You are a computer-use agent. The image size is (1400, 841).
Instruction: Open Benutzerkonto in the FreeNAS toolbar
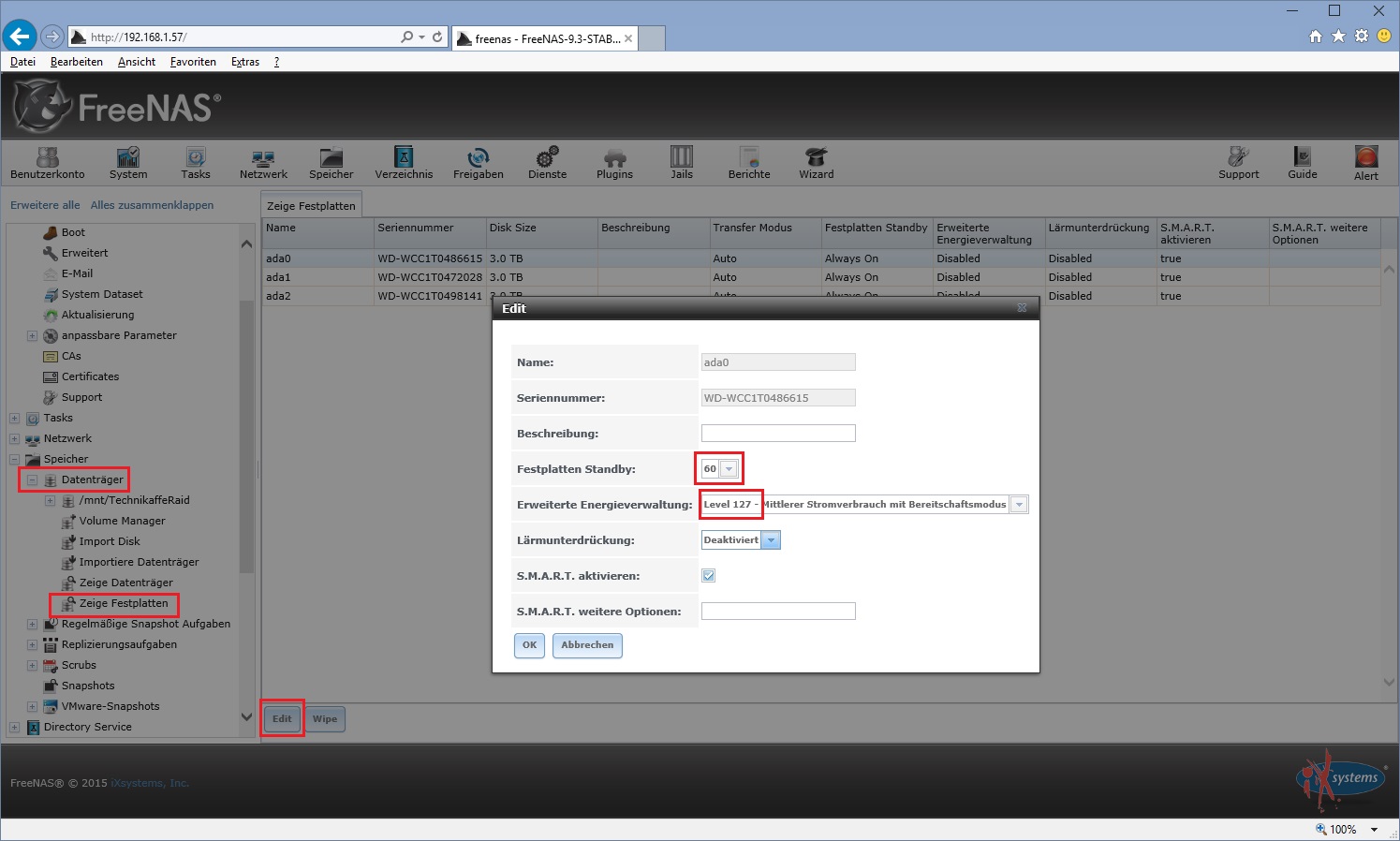pos(48,163)
